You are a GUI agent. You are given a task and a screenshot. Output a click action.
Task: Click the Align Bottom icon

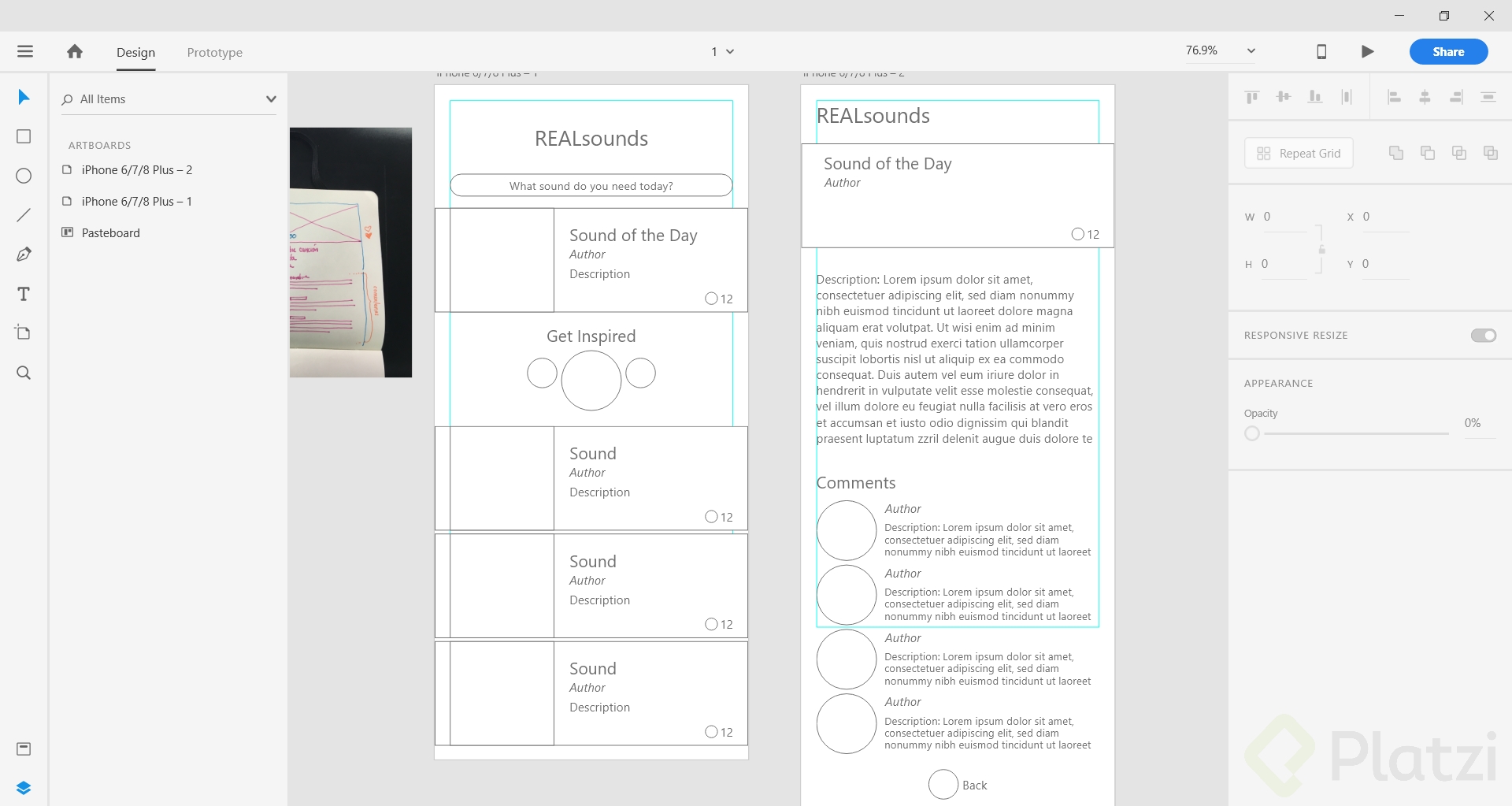tap(1315, 97)
